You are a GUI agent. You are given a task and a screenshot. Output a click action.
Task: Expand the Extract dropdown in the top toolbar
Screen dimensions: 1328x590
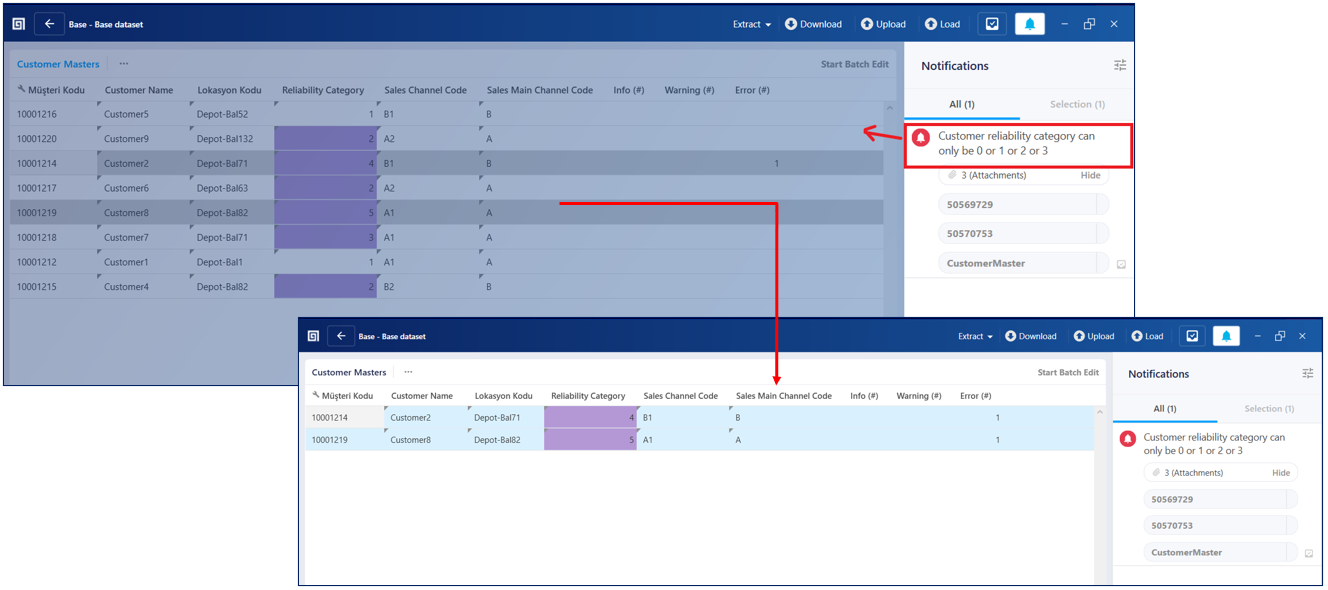click(x=750, y=23)
